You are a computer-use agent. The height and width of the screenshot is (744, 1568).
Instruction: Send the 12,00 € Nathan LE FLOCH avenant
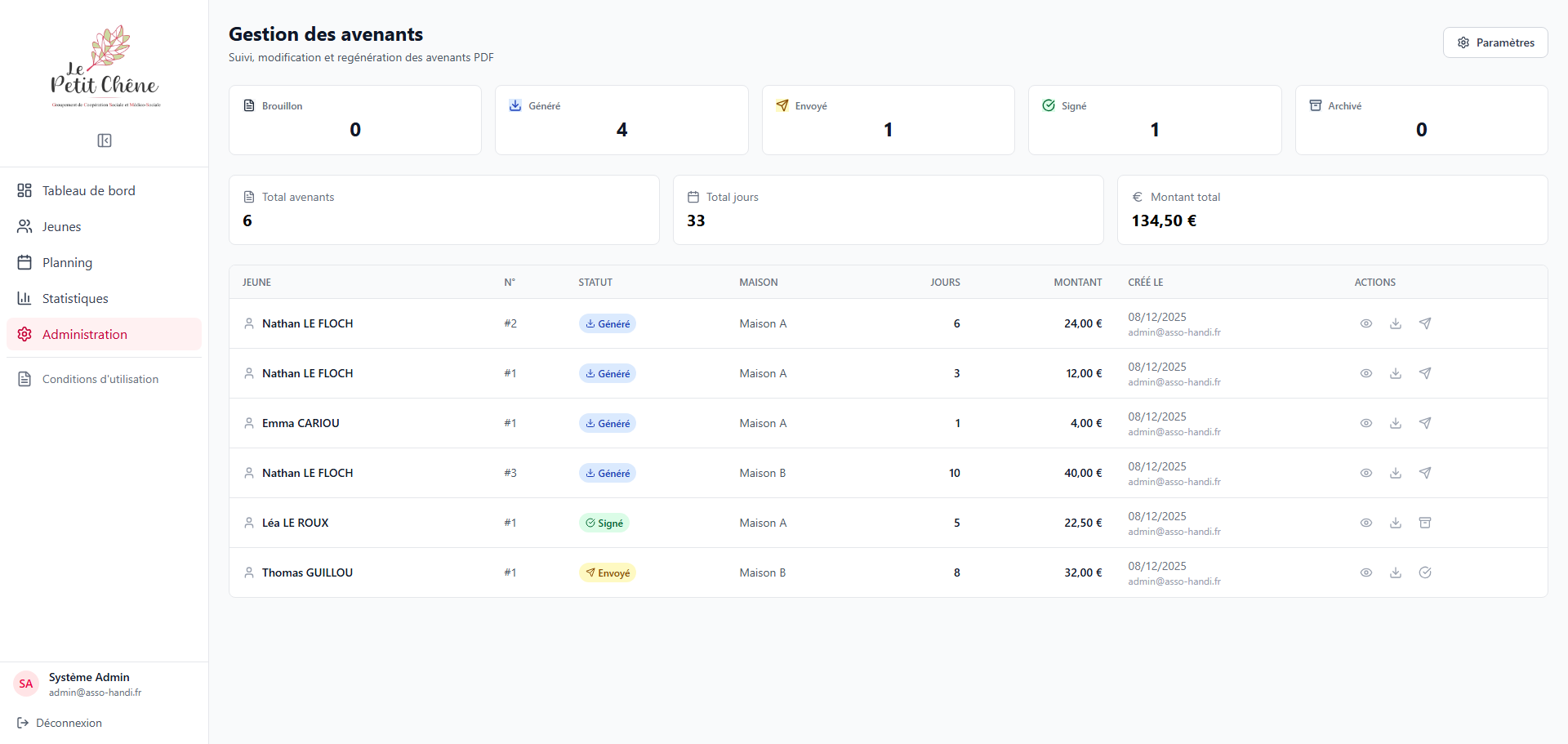click(x=1425, y=373)
